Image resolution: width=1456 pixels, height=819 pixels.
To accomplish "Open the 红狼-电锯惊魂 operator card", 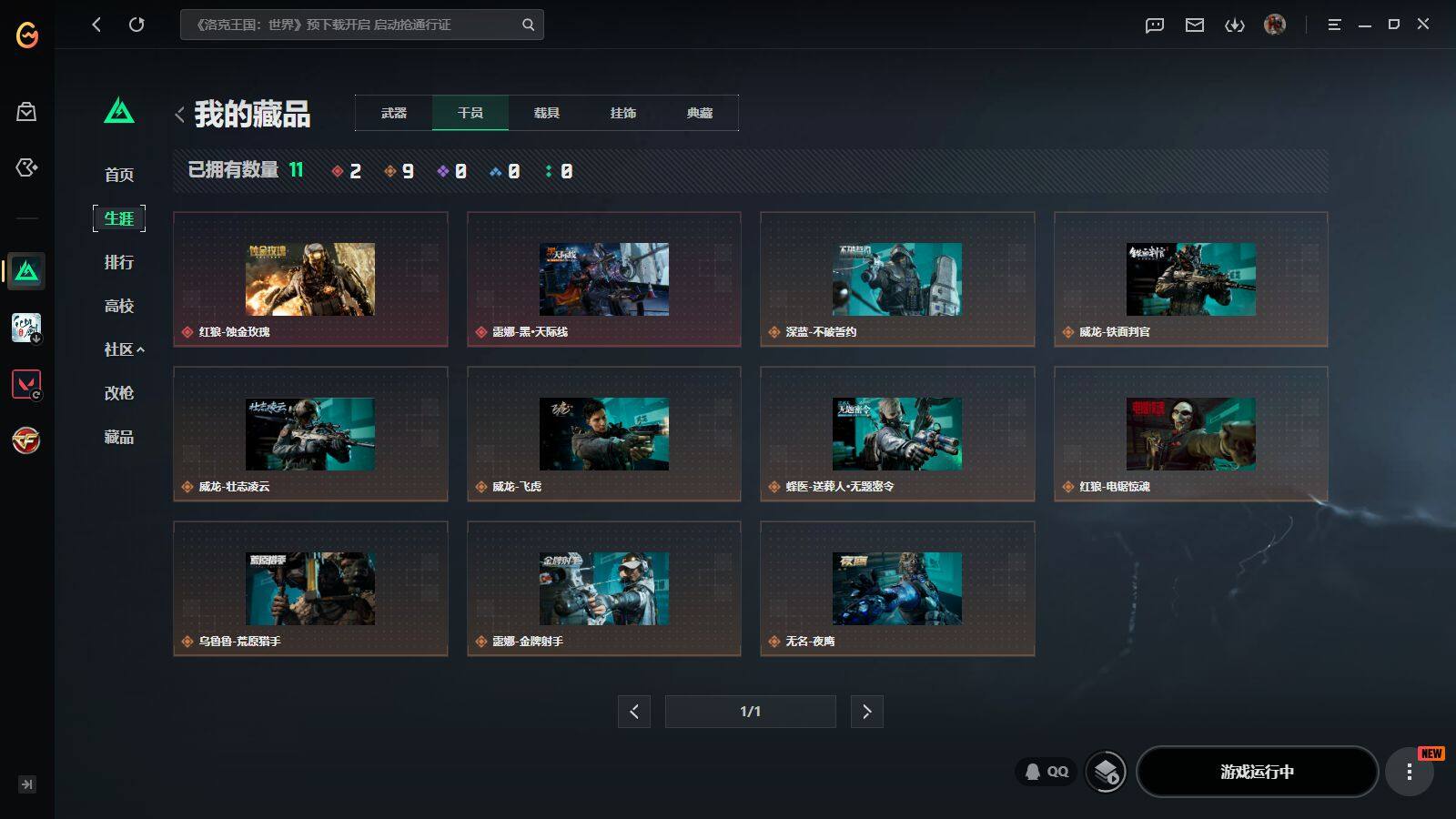I will 1191,434.
